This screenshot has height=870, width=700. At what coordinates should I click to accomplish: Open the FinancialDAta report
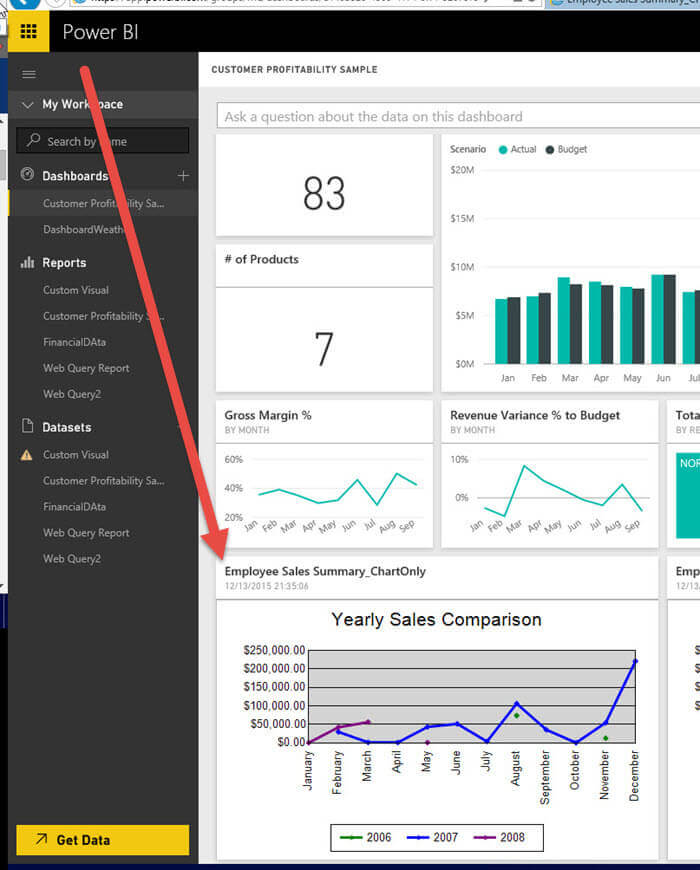[x=74, y=342]
